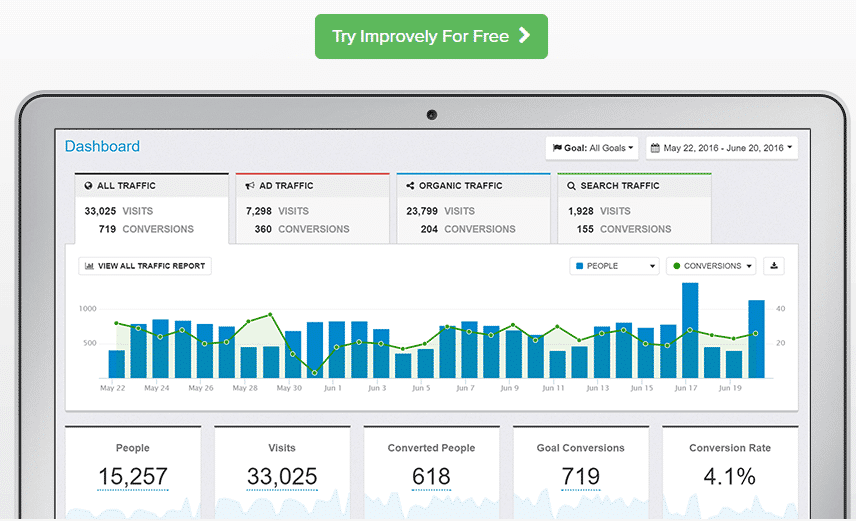Click the 33,025 visits count in All Traffic

(x=100, y=211)
